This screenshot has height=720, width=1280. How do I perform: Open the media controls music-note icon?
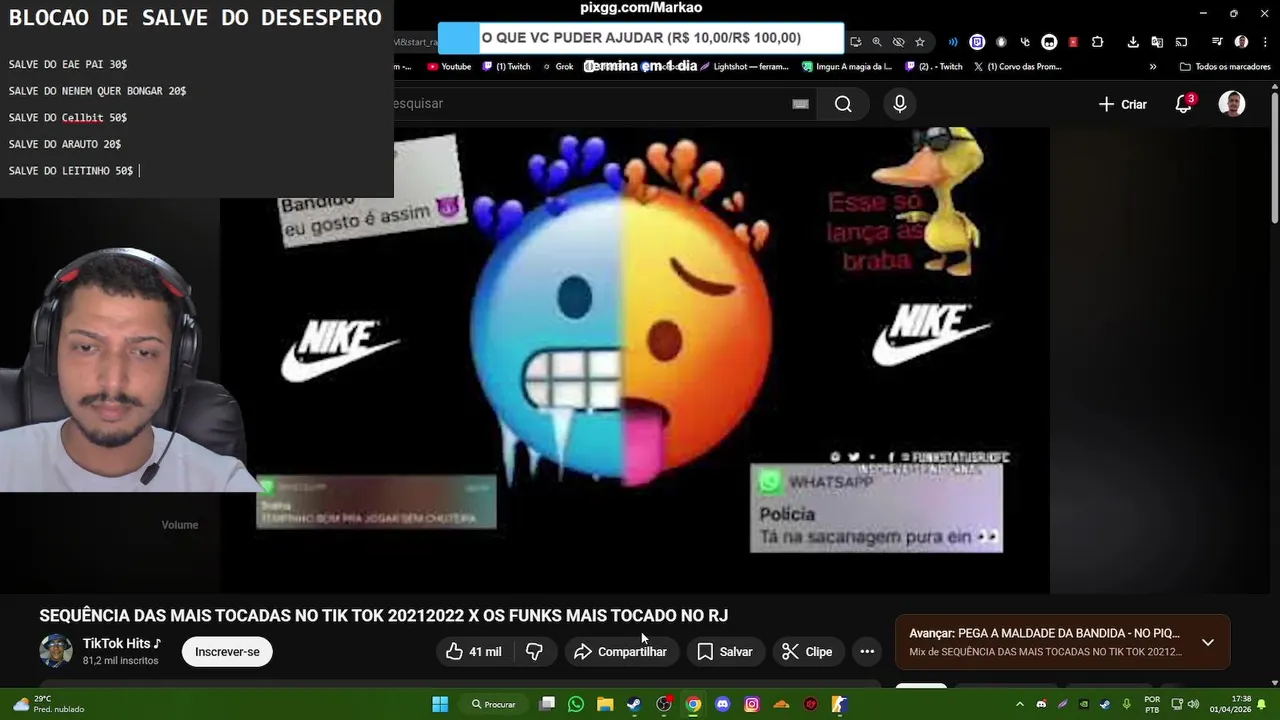pyautogui.click(x=1217, y=42)
